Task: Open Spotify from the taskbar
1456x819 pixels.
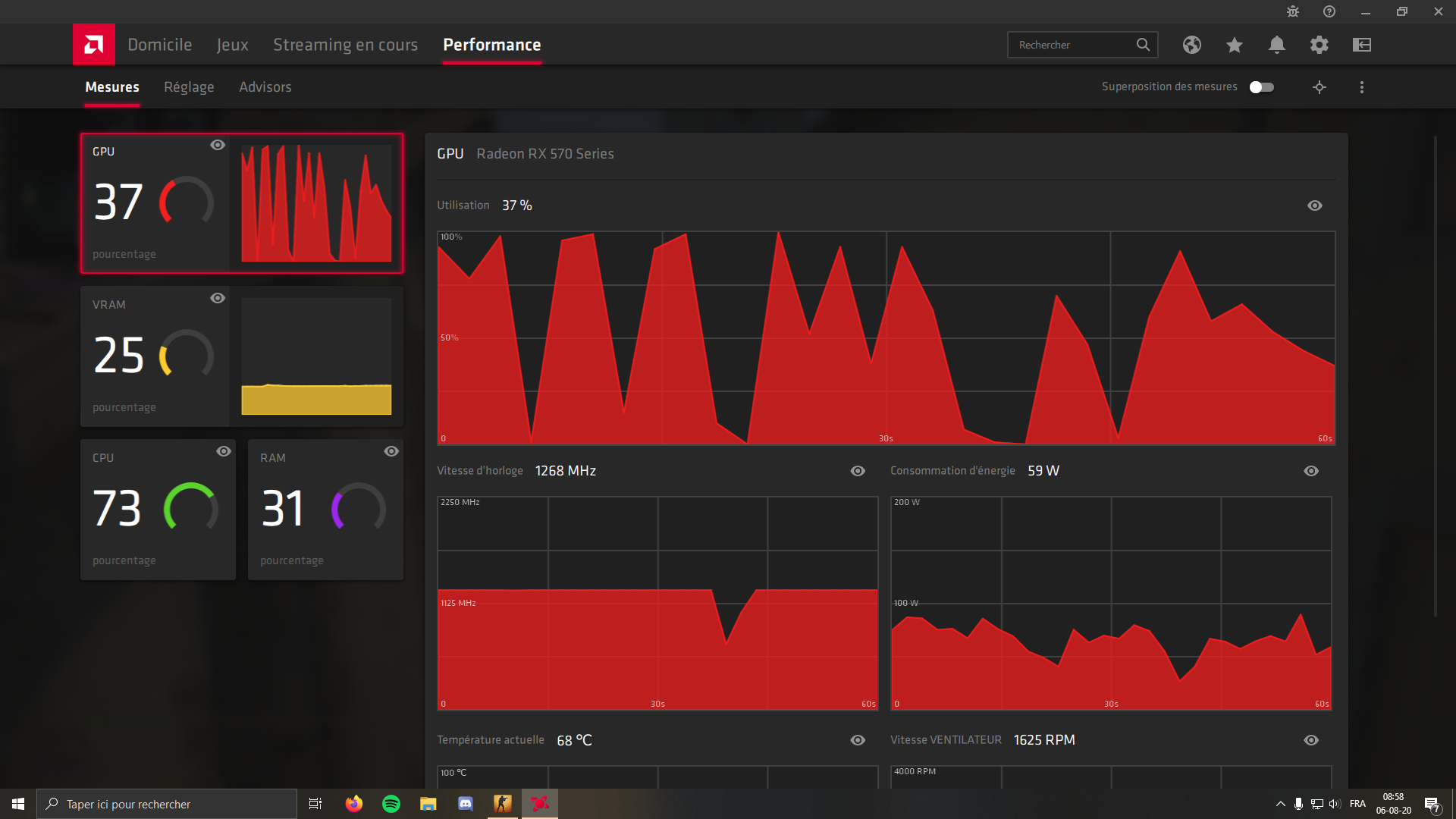Action: (x=391, y=804)
